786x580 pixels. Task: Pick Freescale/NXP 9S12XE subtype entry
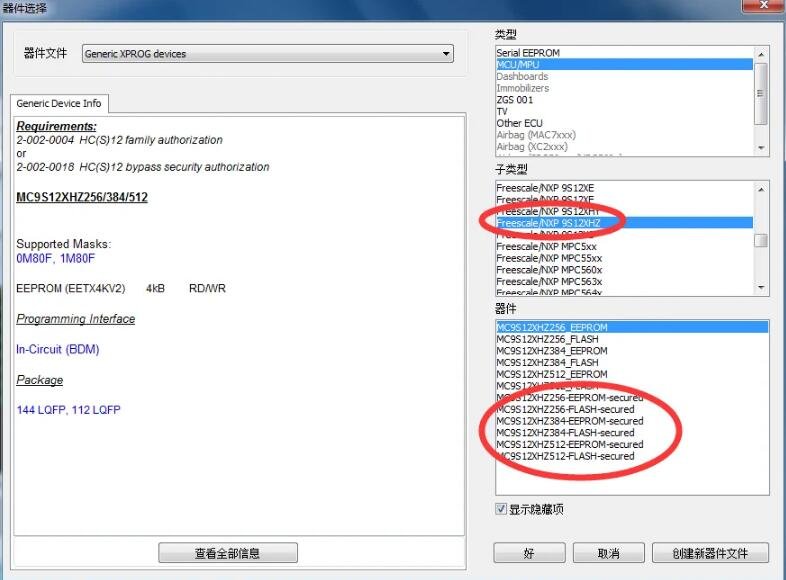point(545,187)
